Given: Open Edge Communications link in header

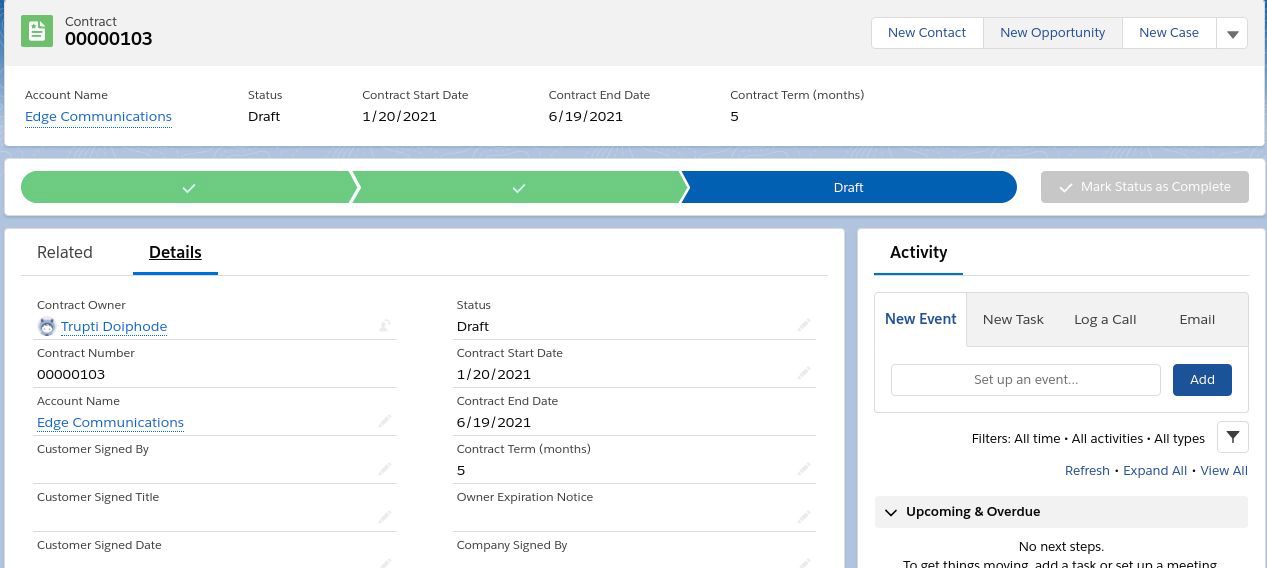Looking at the screenshot, I should coord(98,116).
